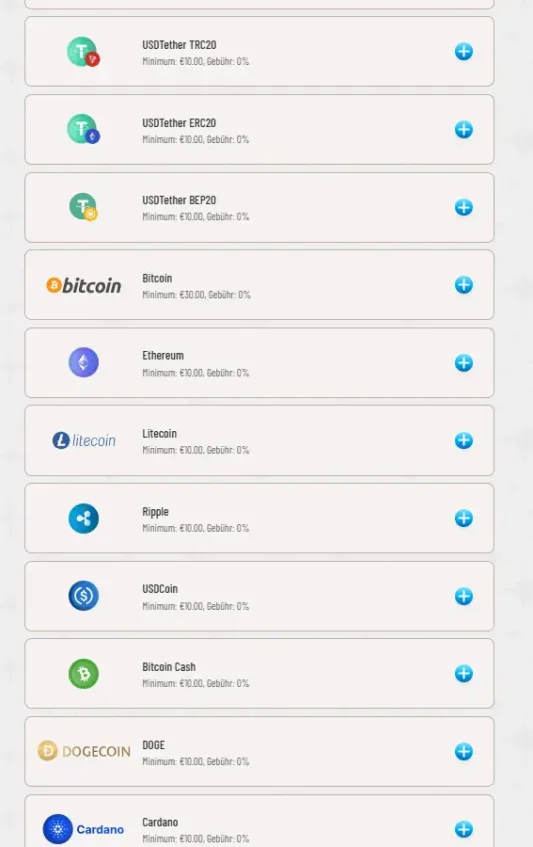Click the Dogecoin logo
This screenshot has width=533, height=847.
(84, 751)
